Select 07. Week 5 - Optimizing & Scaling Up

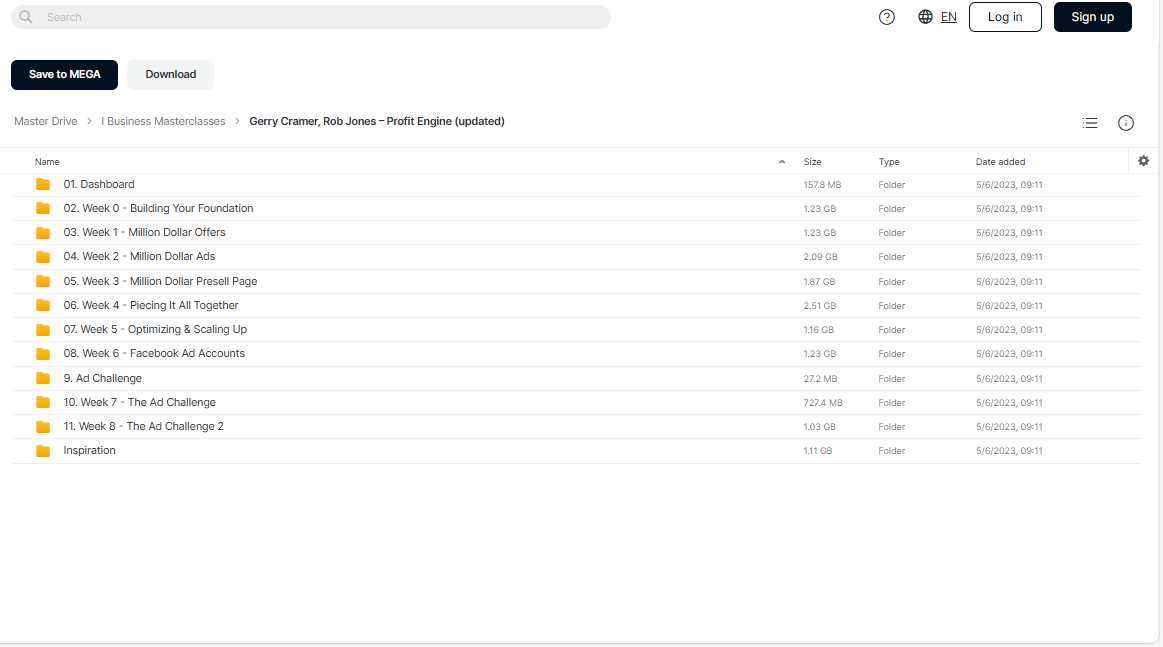(x=155, y=329)
